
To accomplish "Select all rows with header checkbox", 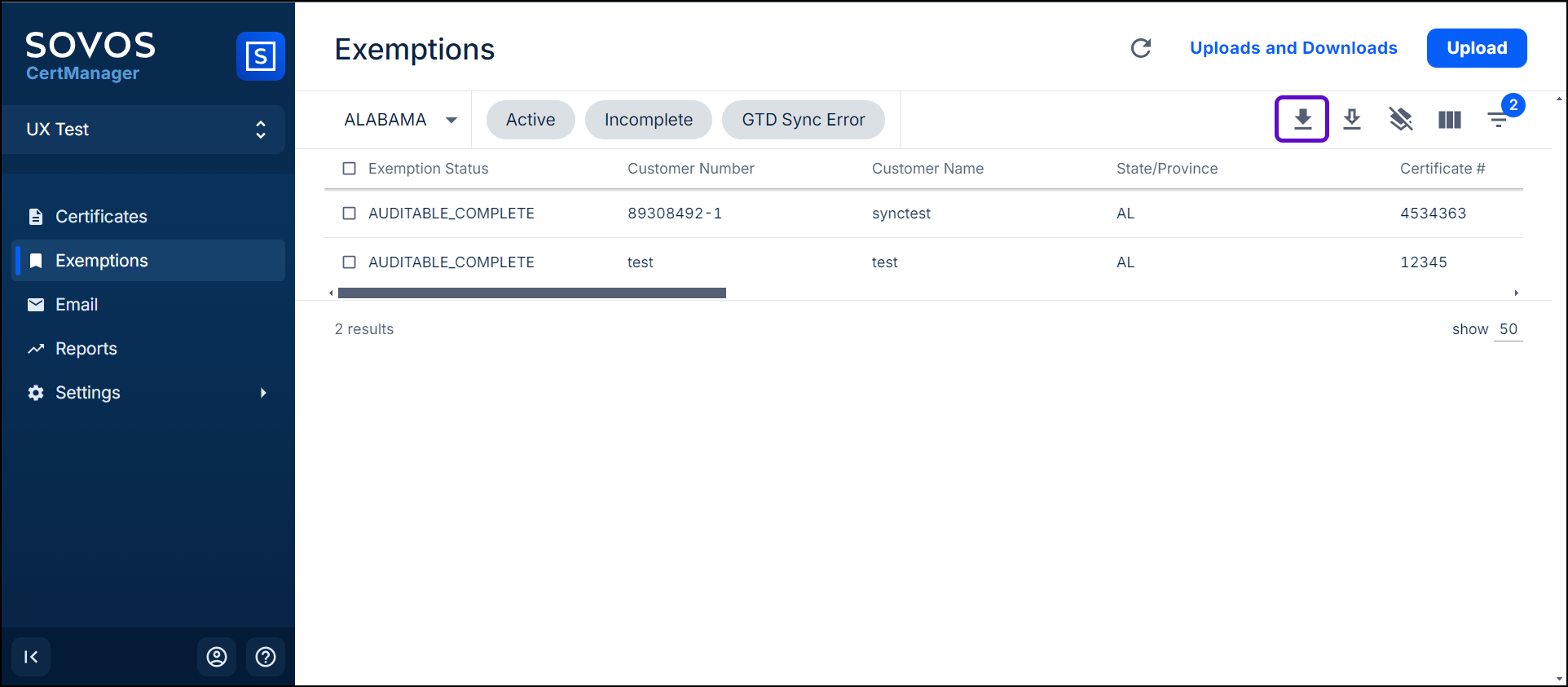I will pos(350,169).
